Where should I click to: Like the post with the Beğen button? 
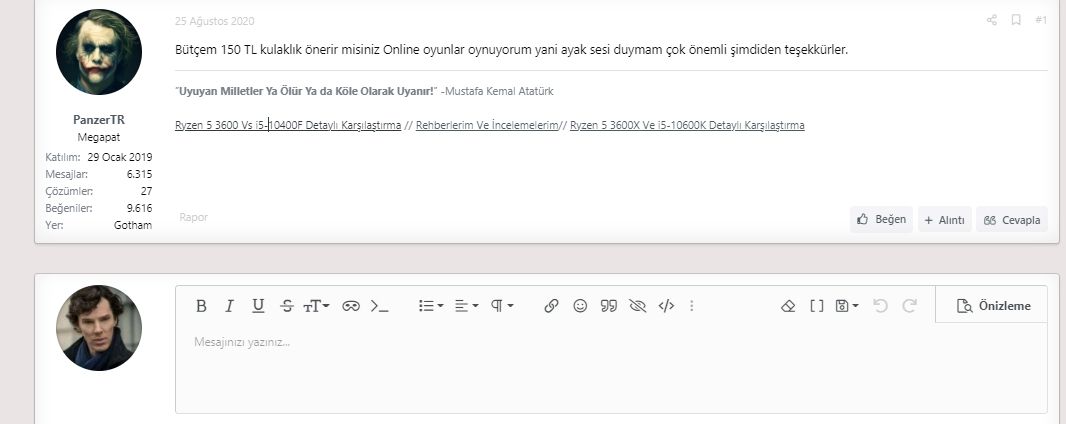click(881, 219)
